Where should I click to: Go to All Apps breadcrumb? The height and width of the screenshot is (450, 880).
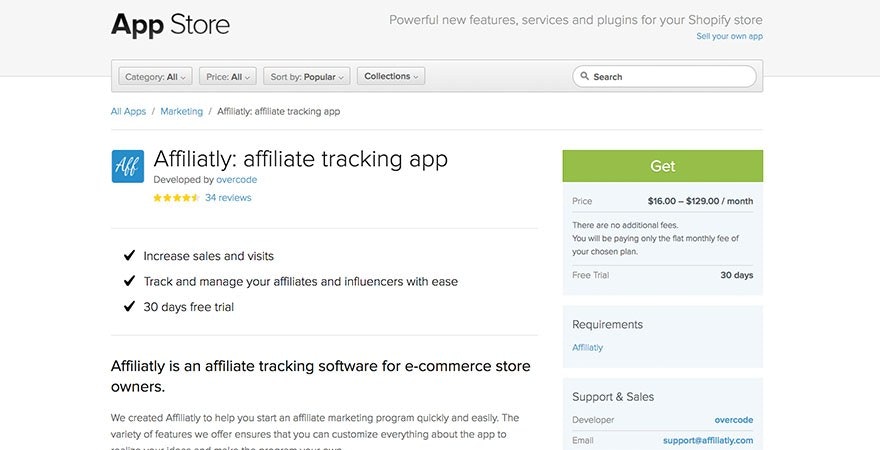click(128, 112)
